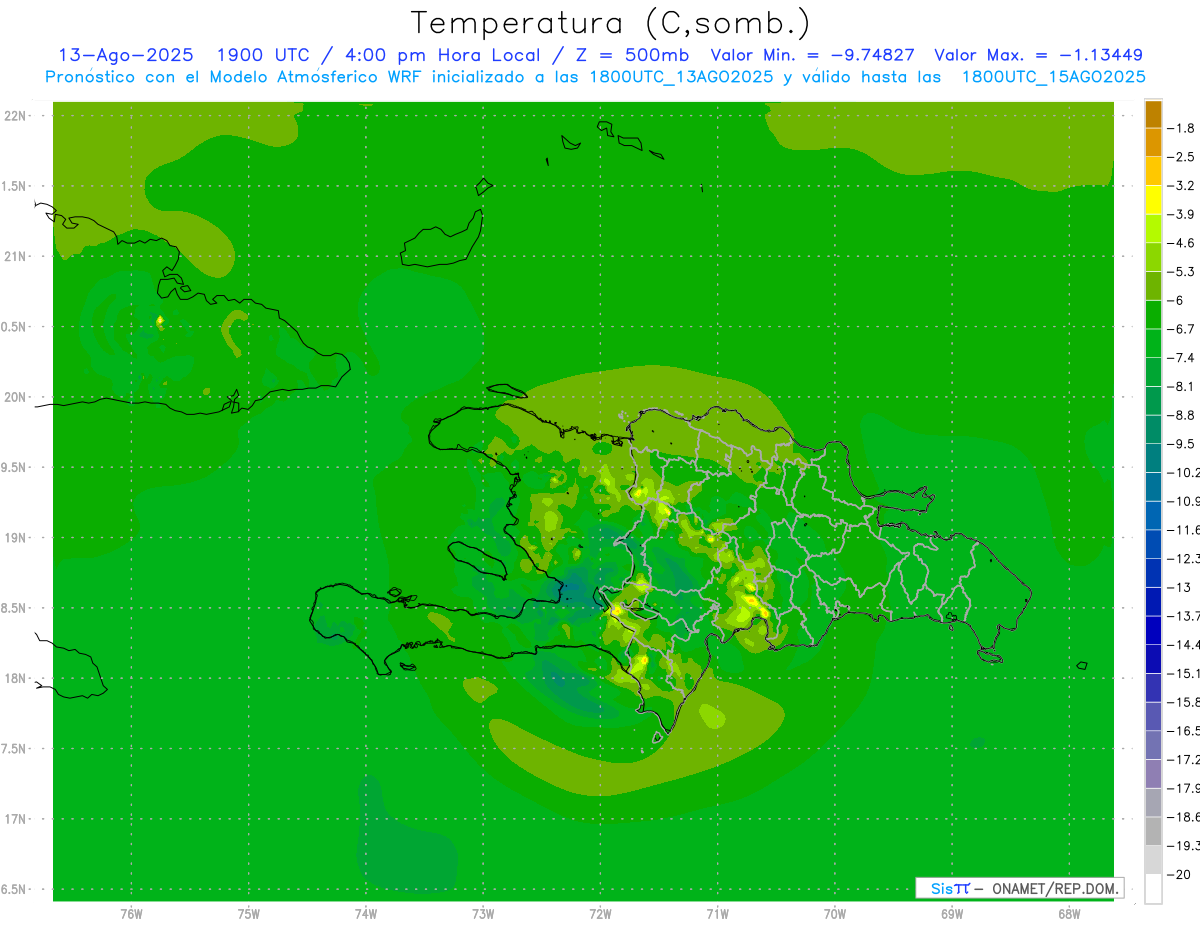
Task: Click the "1900 UTC" time text
Action: [x=264, y=55]
